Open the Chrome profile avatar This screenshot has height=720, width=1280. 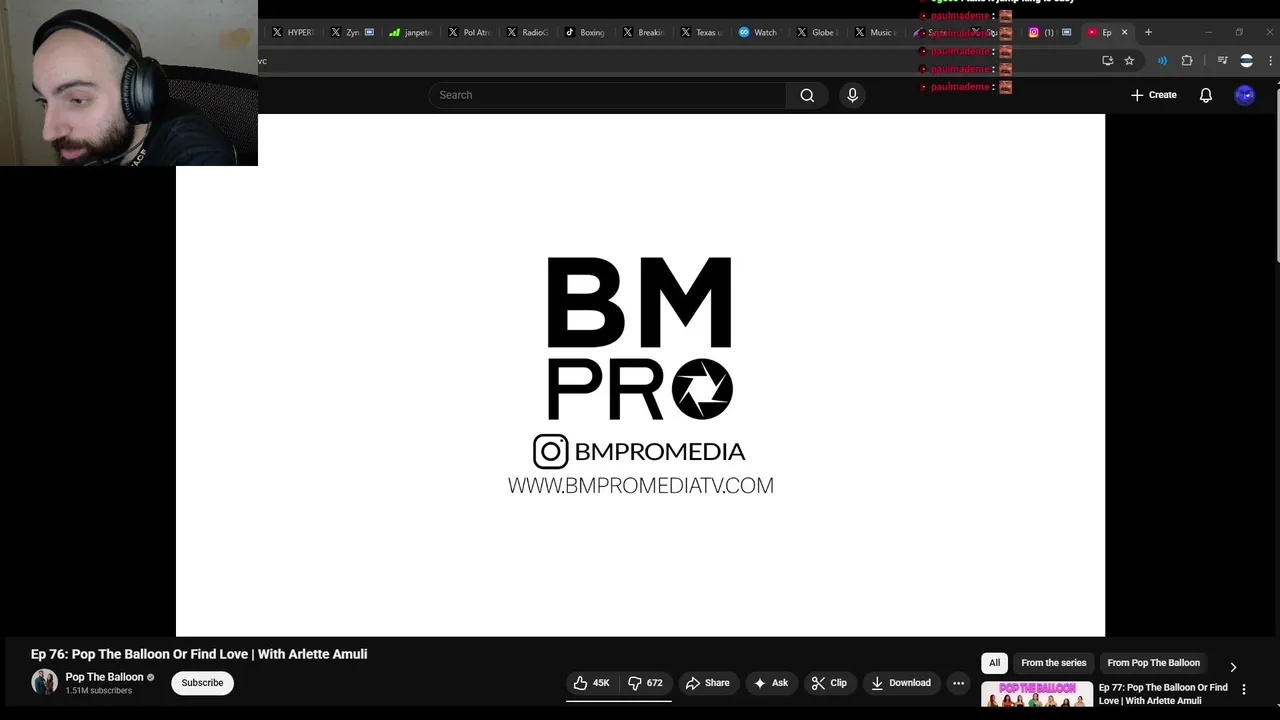click(1246, 60)
